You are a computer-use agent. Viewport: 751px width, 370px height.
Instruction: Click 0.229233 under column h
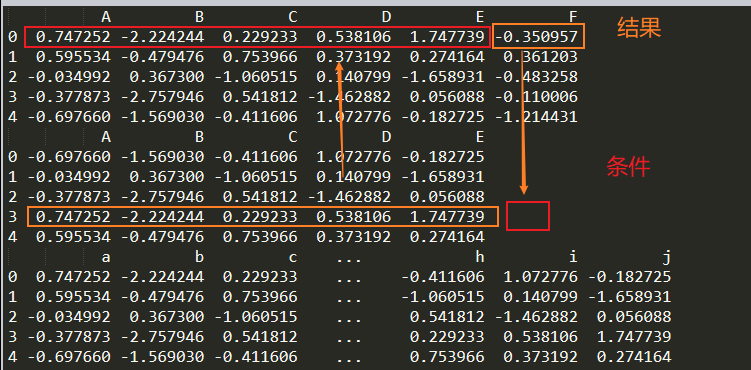(x=447, y=336)
